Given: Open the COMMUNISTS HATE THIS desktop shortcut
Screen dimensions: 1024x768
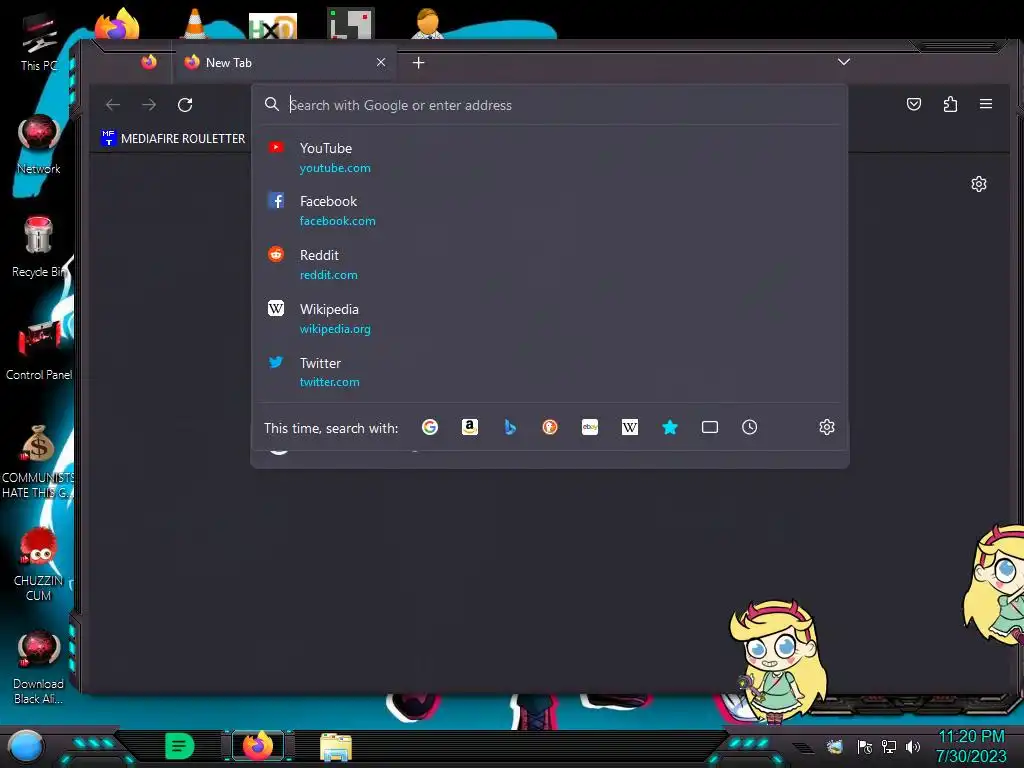Looking at the screenshot, I should click(38, 461).
